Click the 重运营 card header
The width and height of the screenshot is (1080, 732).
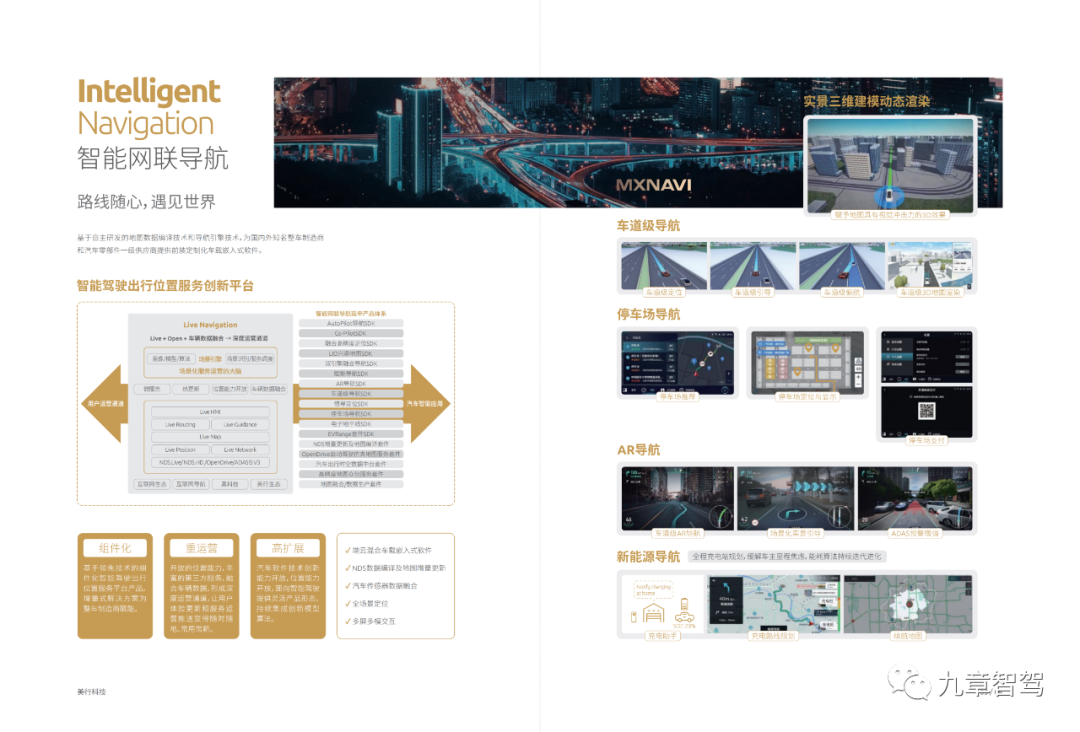click(x=201, y=548)
